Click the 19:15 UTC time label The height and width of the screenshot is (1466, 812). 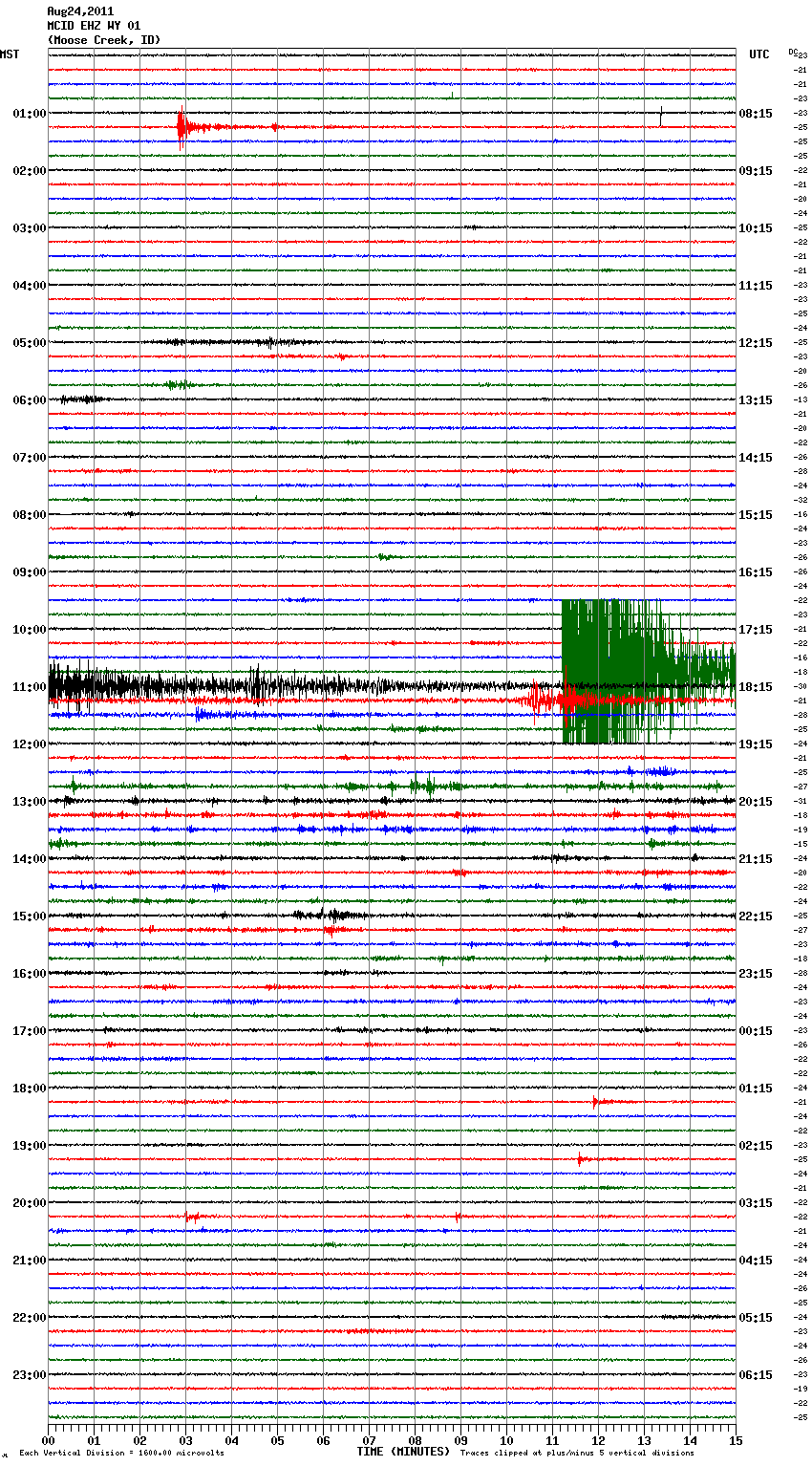(x=756, y=744)
